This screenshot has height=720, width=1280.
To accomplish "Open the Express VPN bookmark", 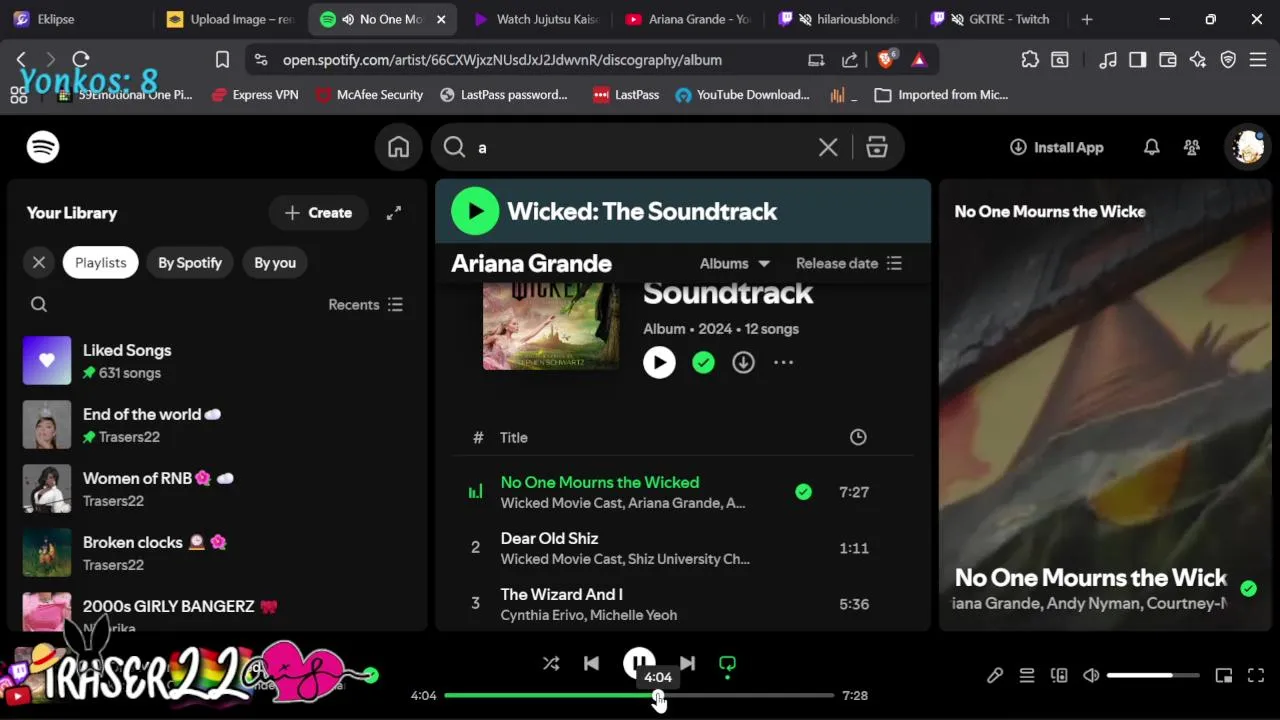I will [255, 95].
